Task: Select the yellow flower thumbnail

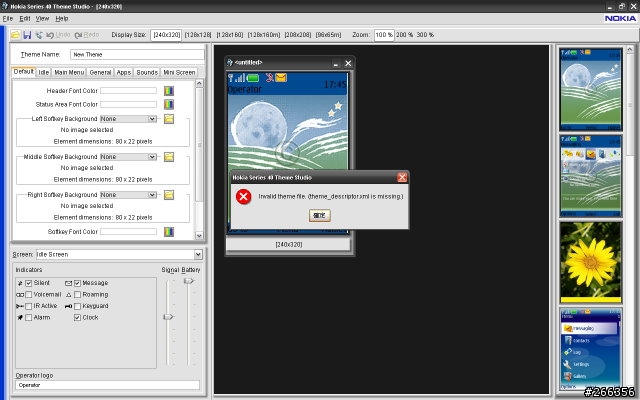Action: coord(591,262)
